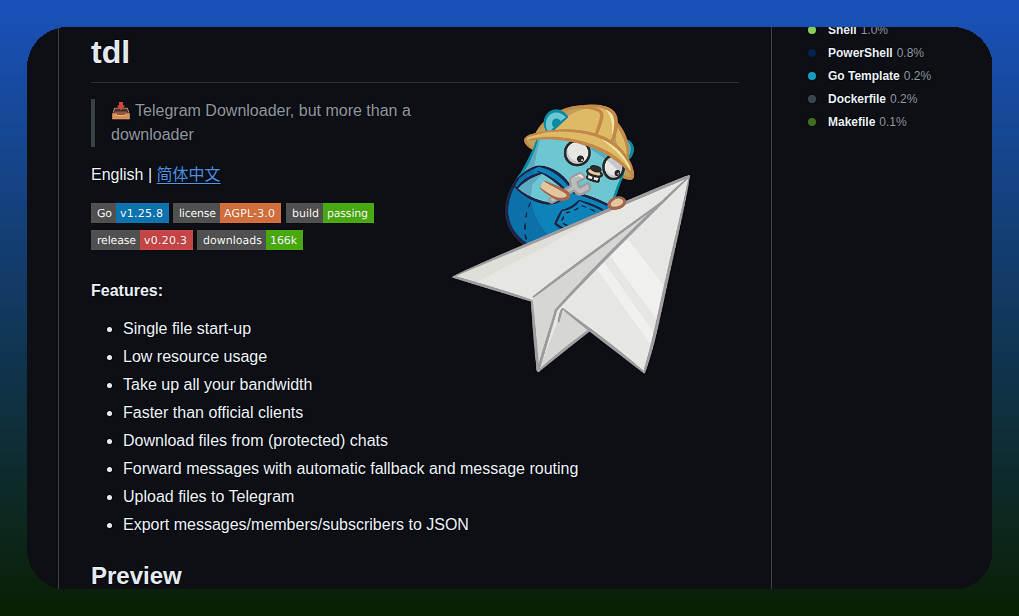Click 'Single file start-up' list item
This screenshot has width=1019, height=616.
tap(187, 329)
